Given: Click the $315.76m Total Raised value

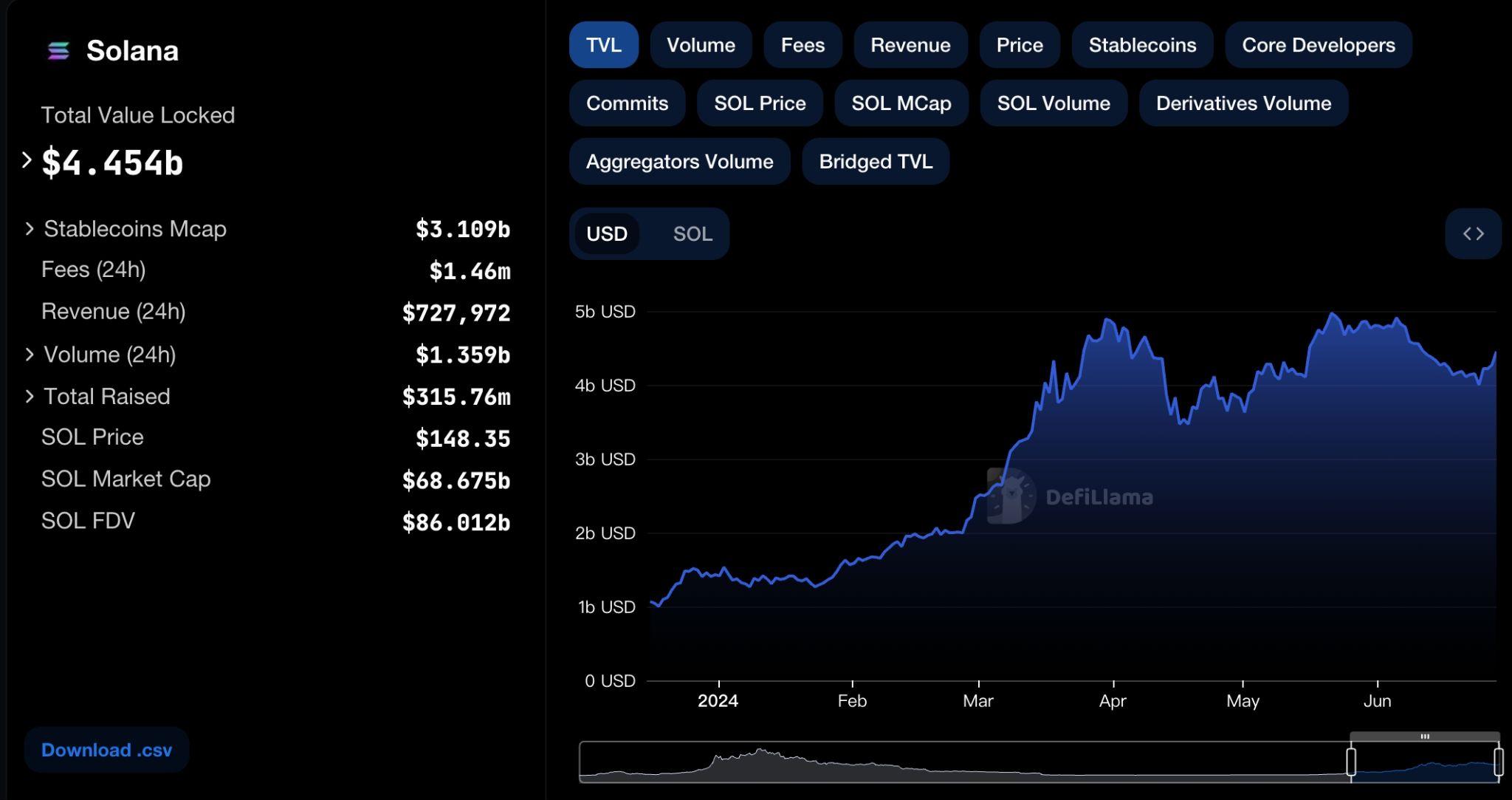Looking at the screenshot, I should [x=456, y=397].
